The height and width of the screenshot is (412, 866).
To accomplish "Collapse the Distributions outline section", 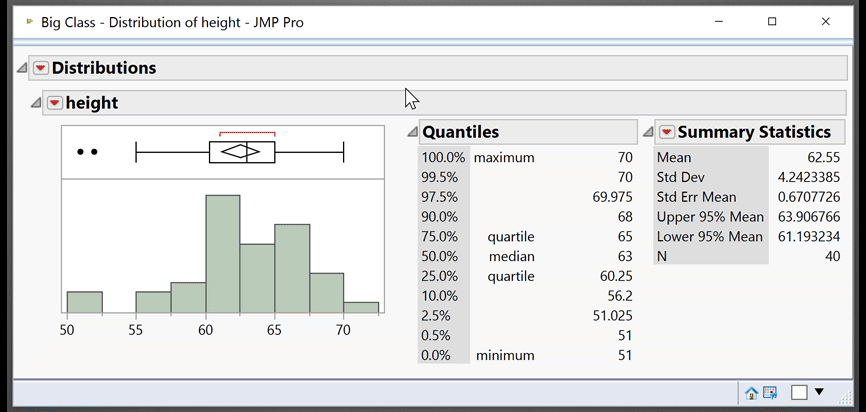I will click(22, 68).
